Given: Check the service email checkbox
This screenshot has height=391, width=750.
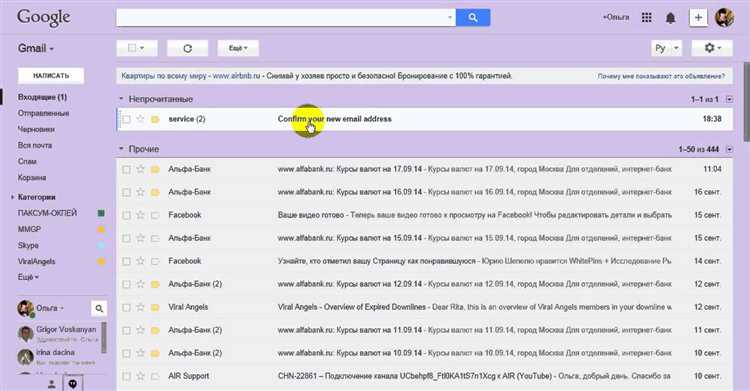Looking at the screenshot, I should pos(126,119).
